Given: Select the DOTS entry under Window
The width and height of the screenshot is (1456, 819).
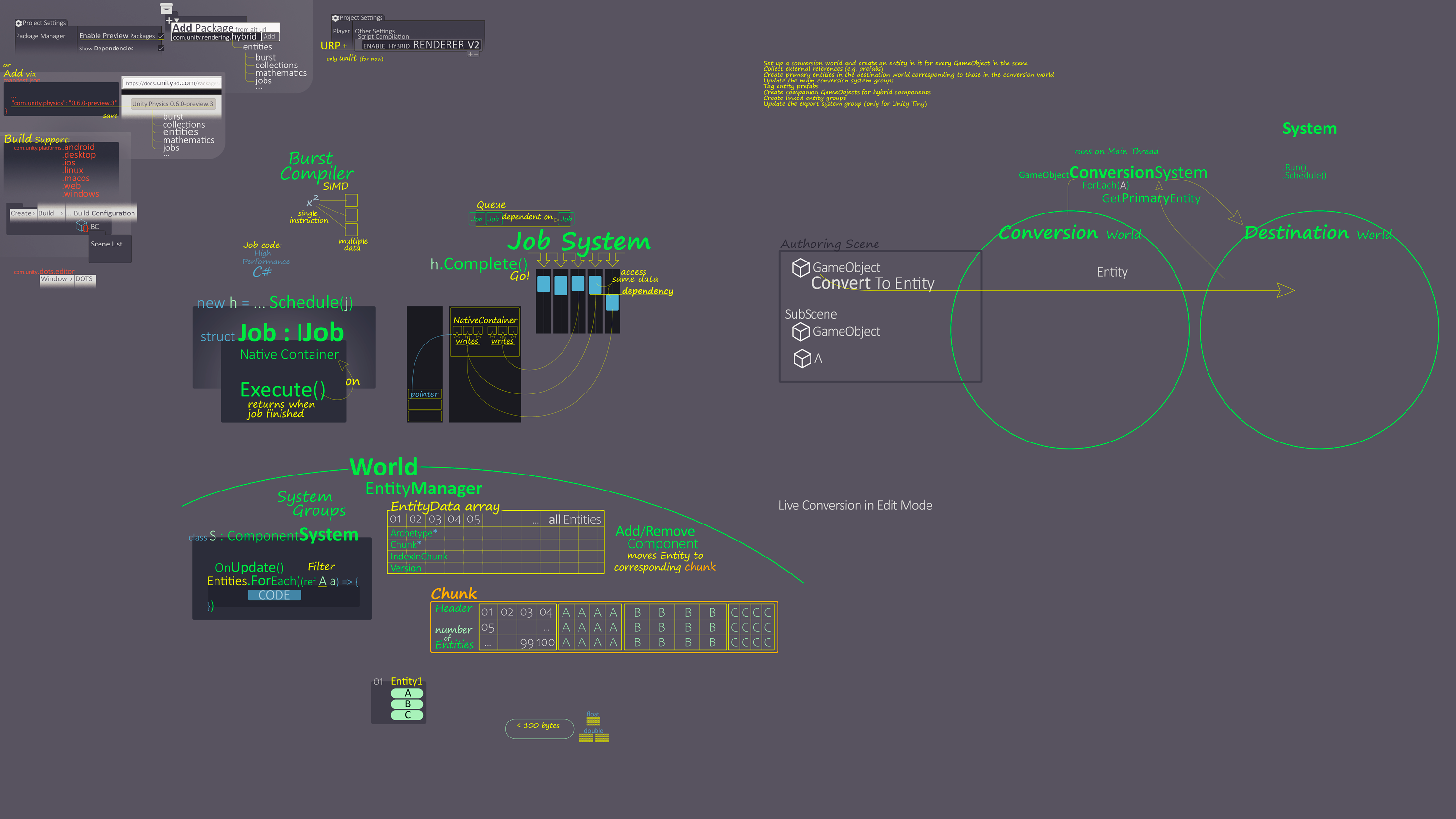Looking at the screenshot, I should [84, 279].
